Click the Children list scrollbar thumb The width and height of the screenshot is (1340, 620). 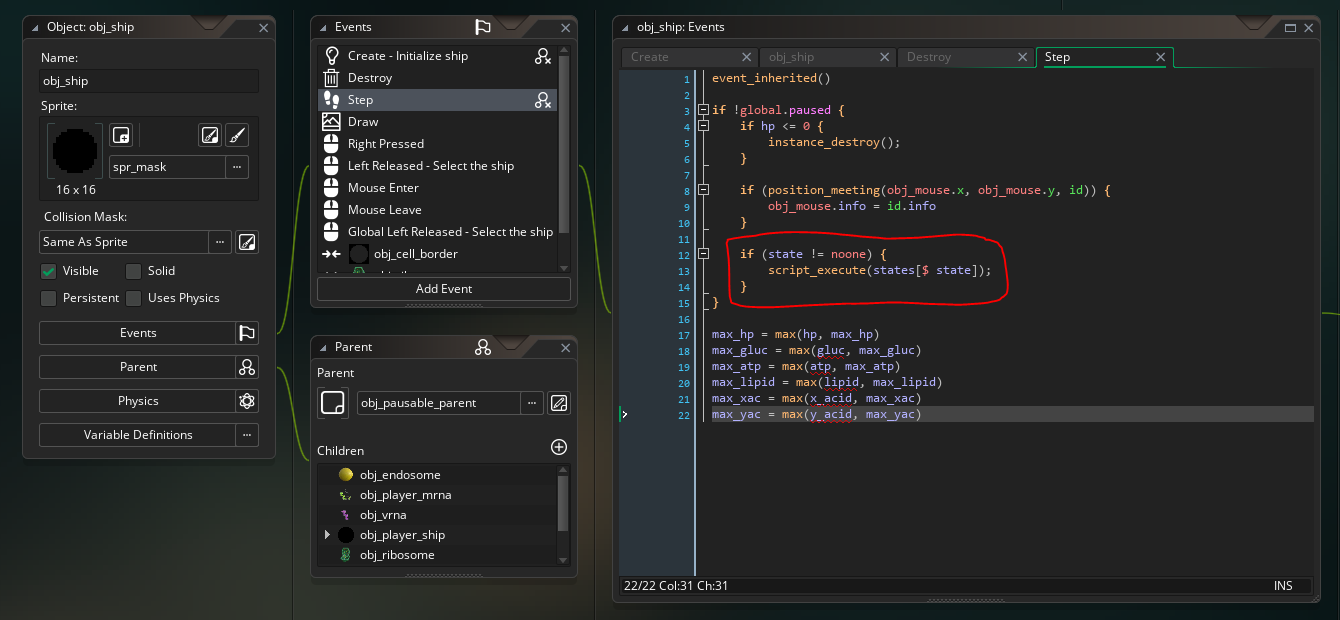click(x=564, y=503)
